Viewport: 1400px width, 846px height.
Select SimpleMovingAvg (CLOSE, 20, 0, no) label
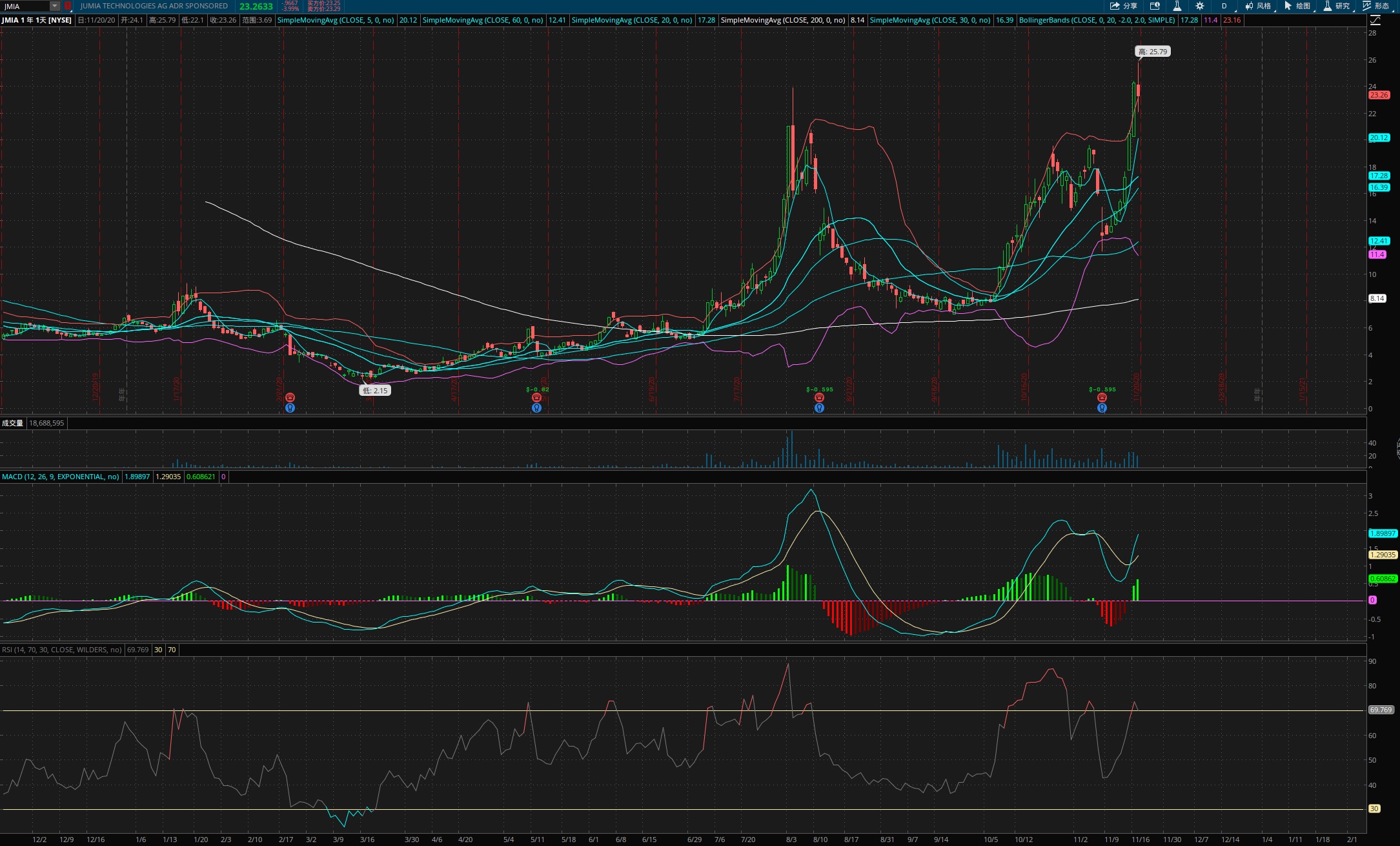pos(632,20)
